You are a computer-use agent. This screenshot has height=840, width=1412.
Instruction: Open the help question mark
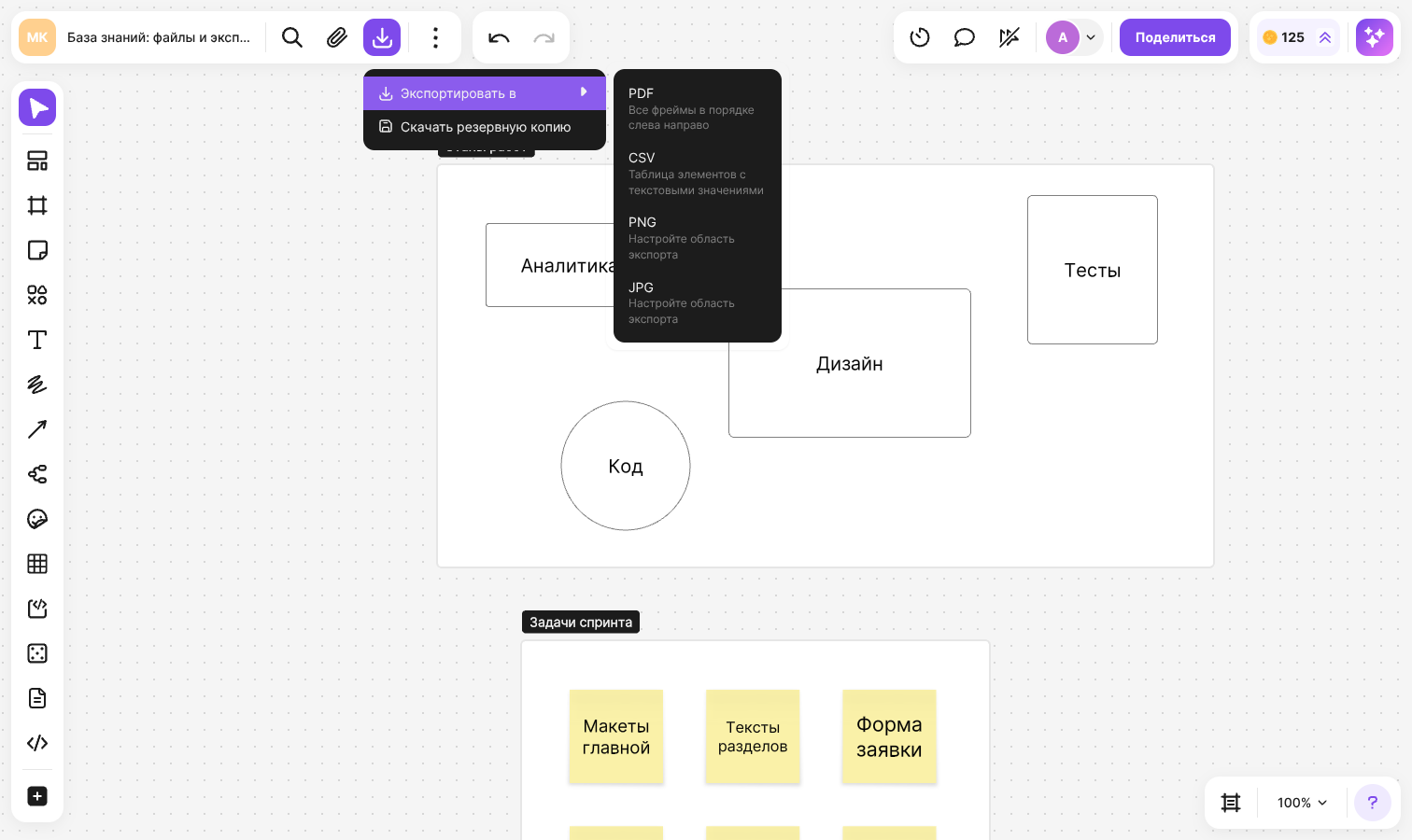pos(1373,803)
